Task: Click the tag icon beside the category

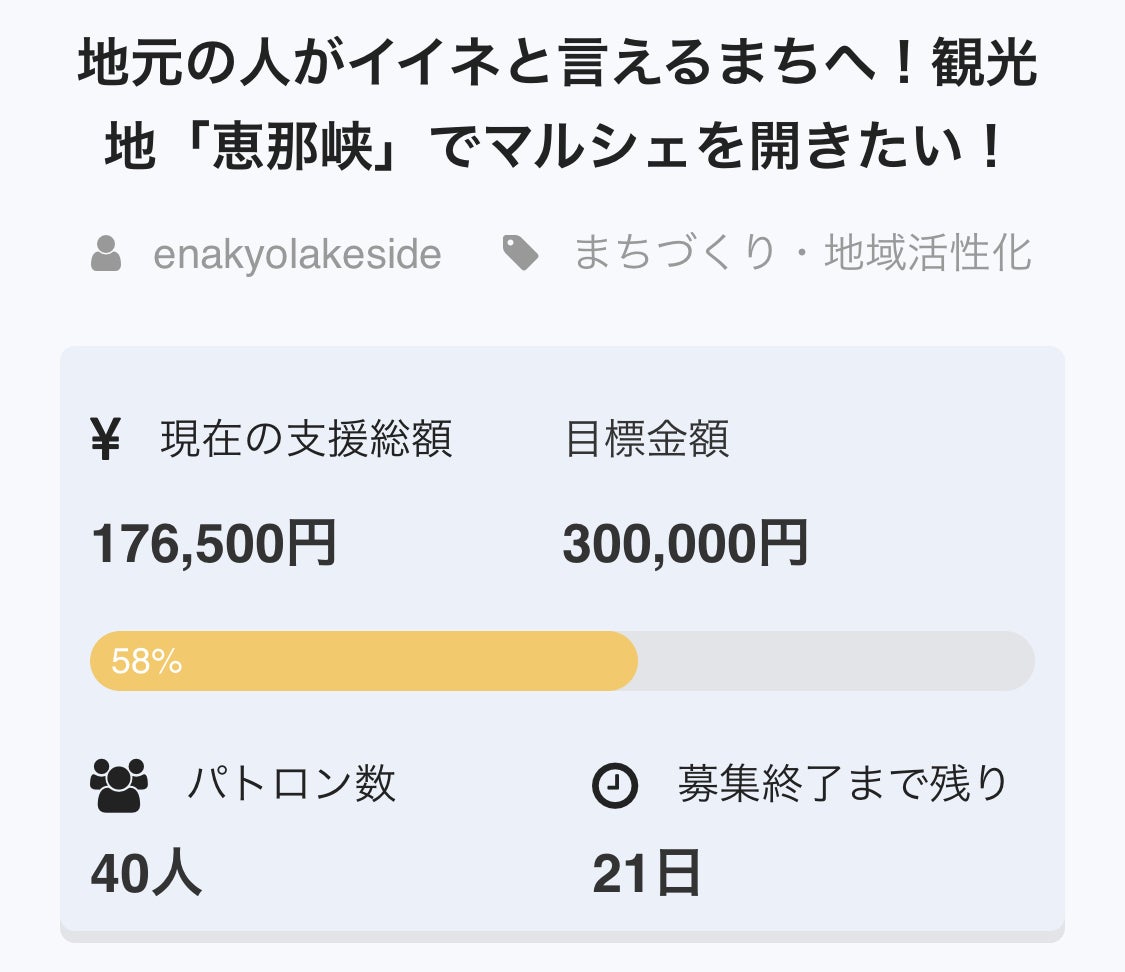Action: (520, 254)
